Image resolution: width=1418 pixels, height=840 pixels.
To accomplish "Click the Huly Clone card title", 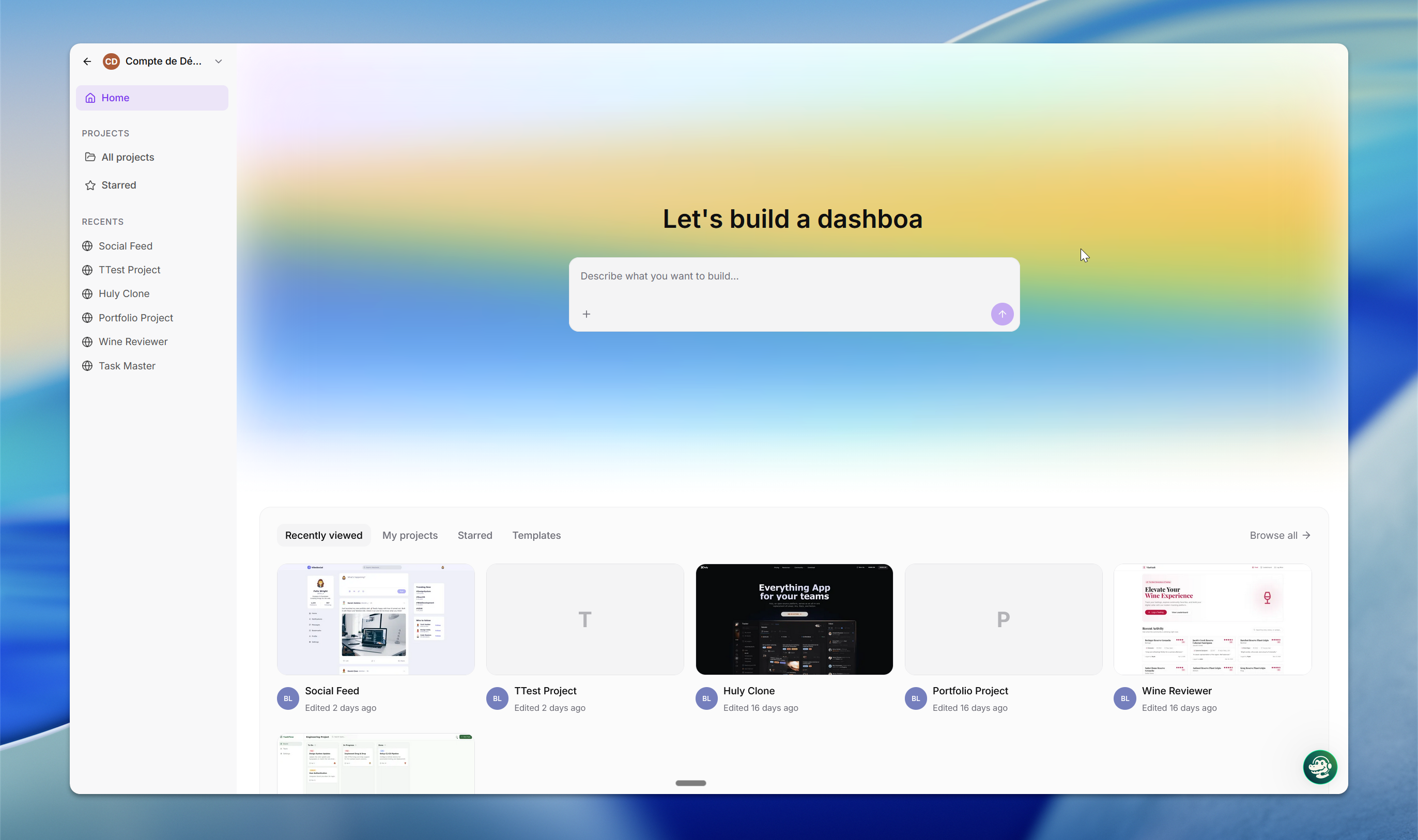I will coord(749,691).
